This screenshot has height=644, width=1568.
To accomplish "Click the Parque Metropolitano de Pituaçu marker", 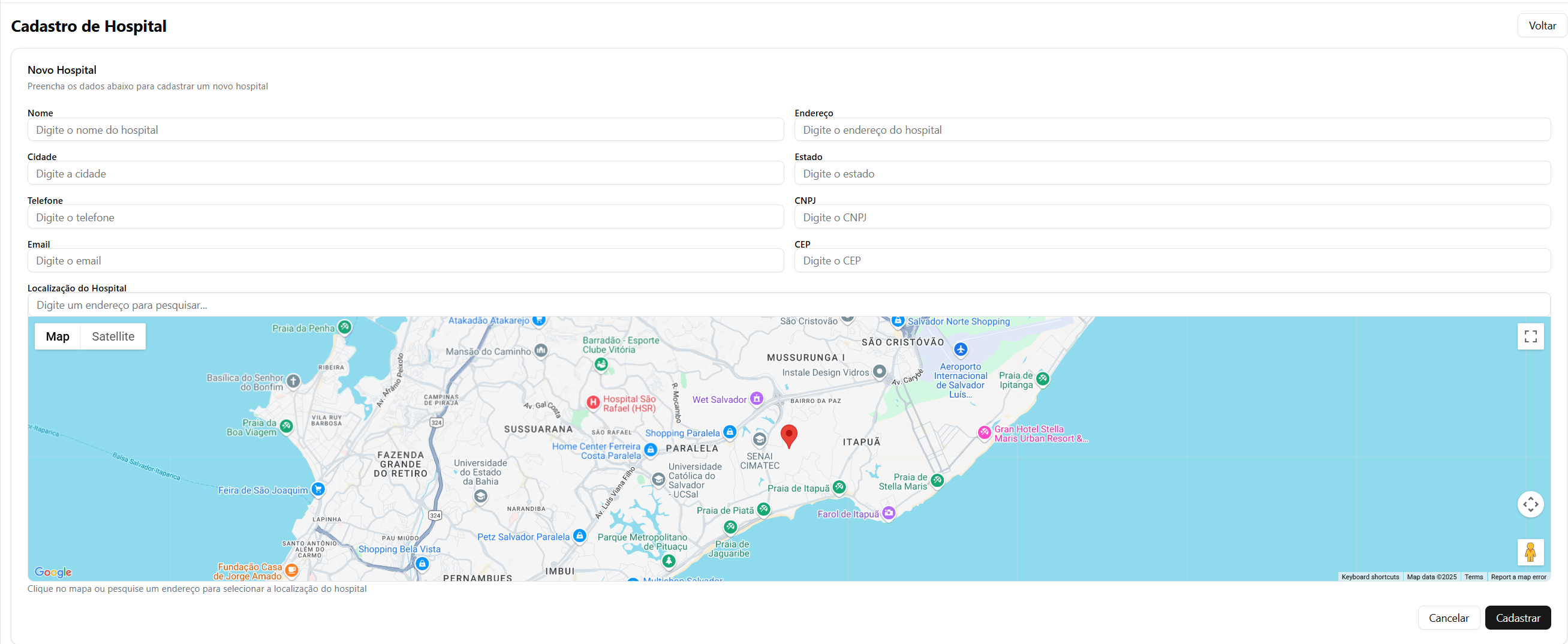I will click(x=669, y=561).
